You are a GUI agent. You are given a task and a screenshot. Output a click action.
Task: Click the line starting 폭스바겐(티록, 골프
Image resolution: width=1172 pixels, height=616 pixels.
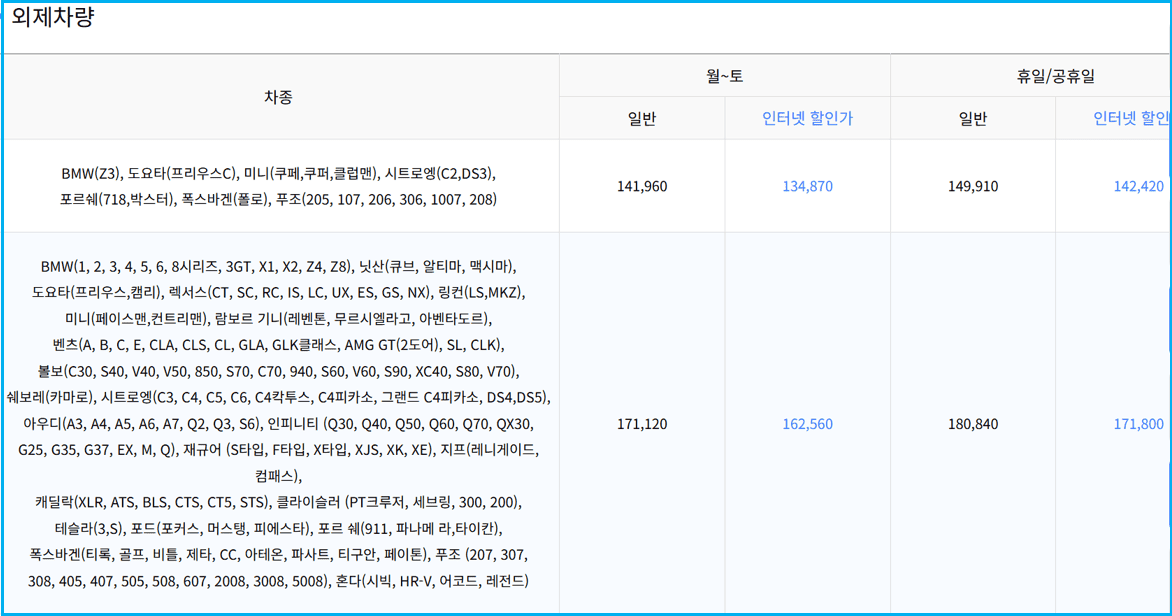[x=278, y=555]
